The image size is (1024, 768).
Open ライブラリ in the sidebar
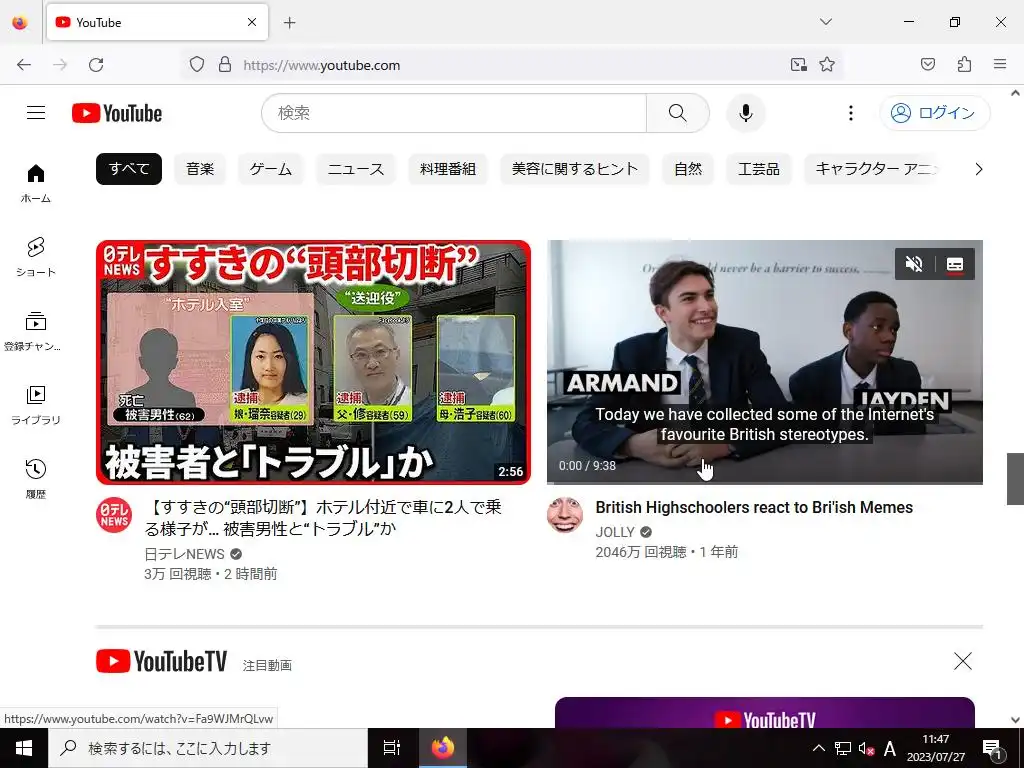coord(36,405)
